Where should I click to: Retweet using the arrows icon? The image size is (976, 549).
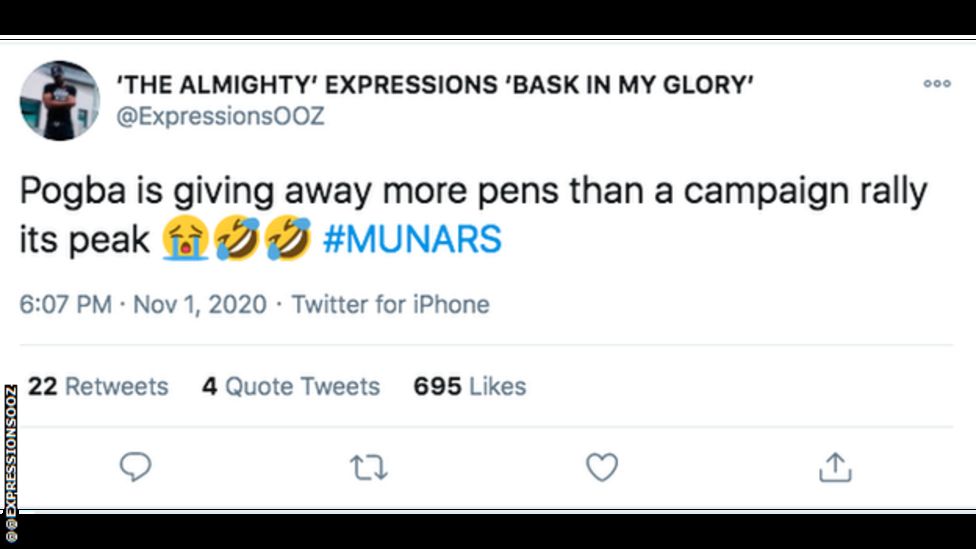(x=368, y=467)
